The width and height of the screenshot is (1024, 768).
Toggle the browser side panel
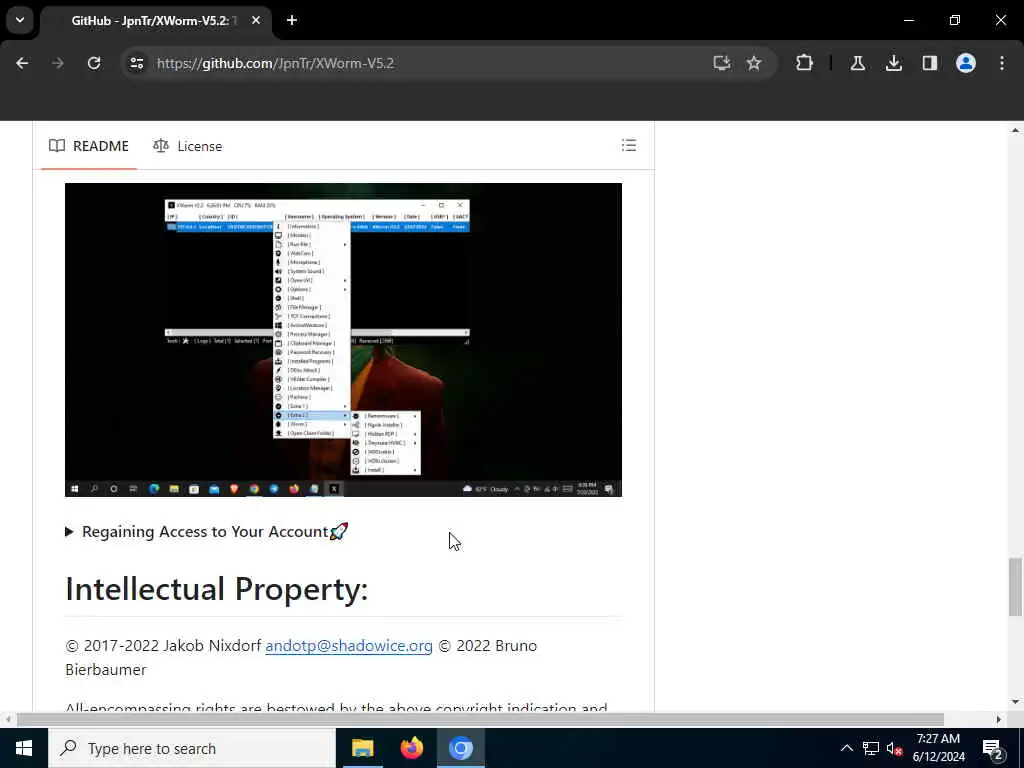(930, 63)
